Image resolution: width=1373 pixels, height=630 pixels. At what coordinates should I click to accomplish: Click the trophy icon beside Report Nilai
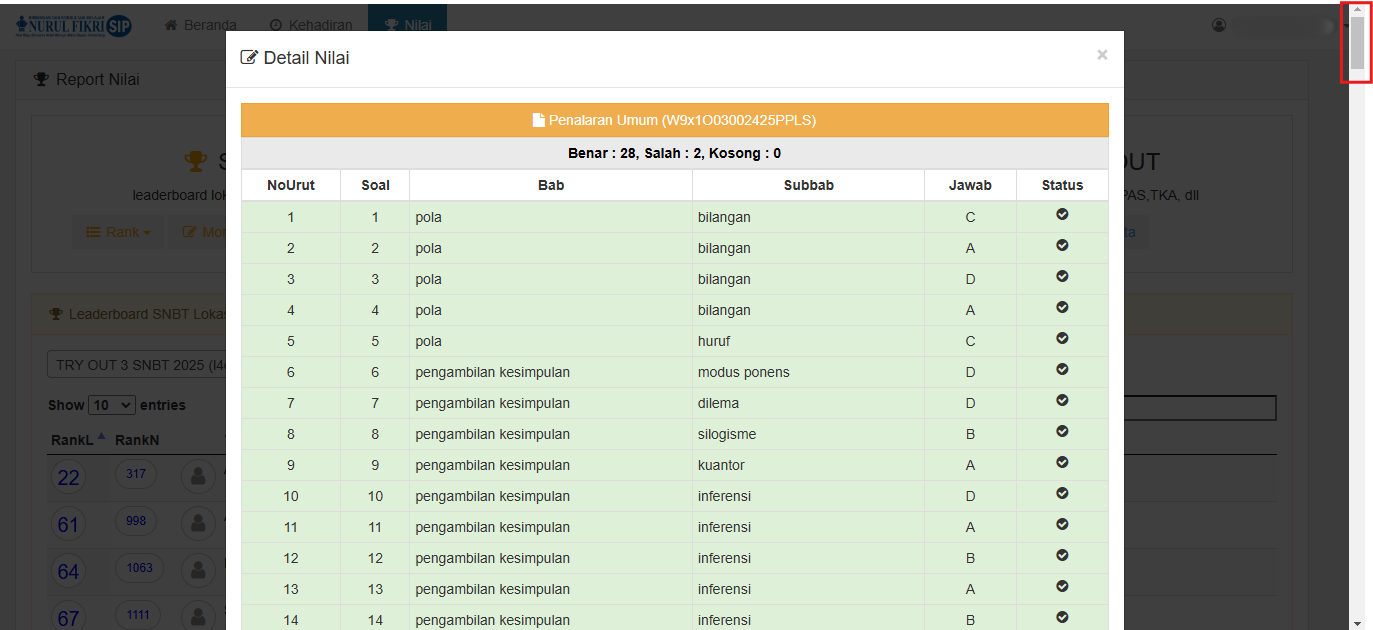41,79
